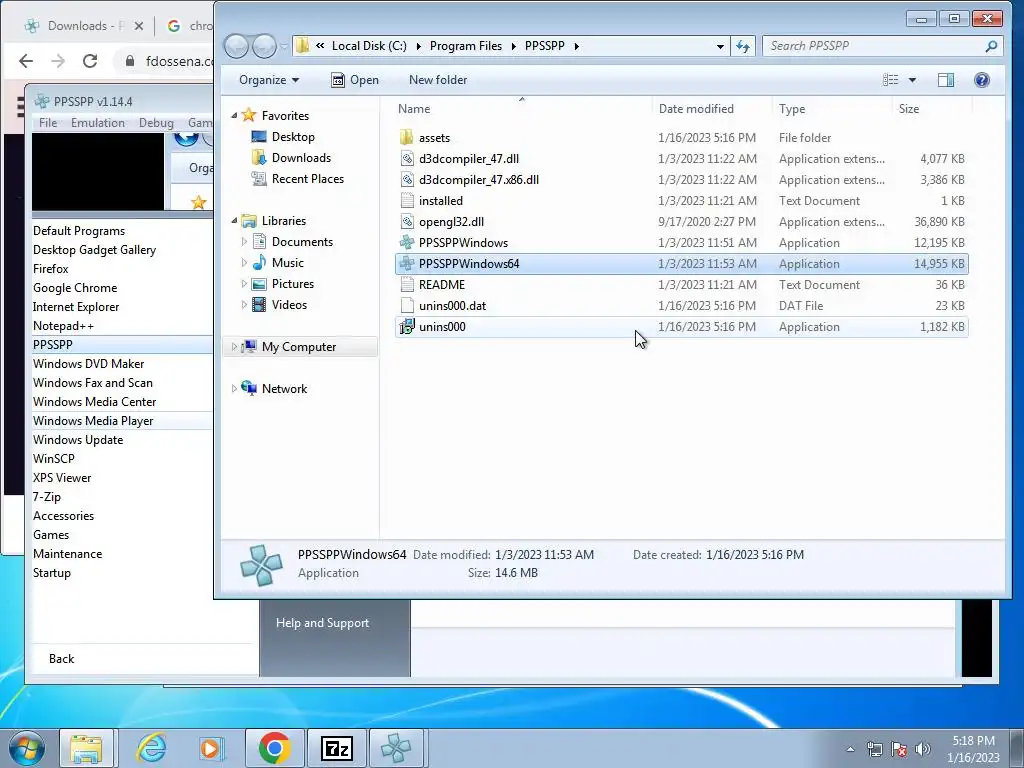Open the Windows Start button
This screenshot has height=768, width=1024.
point(27,748)
